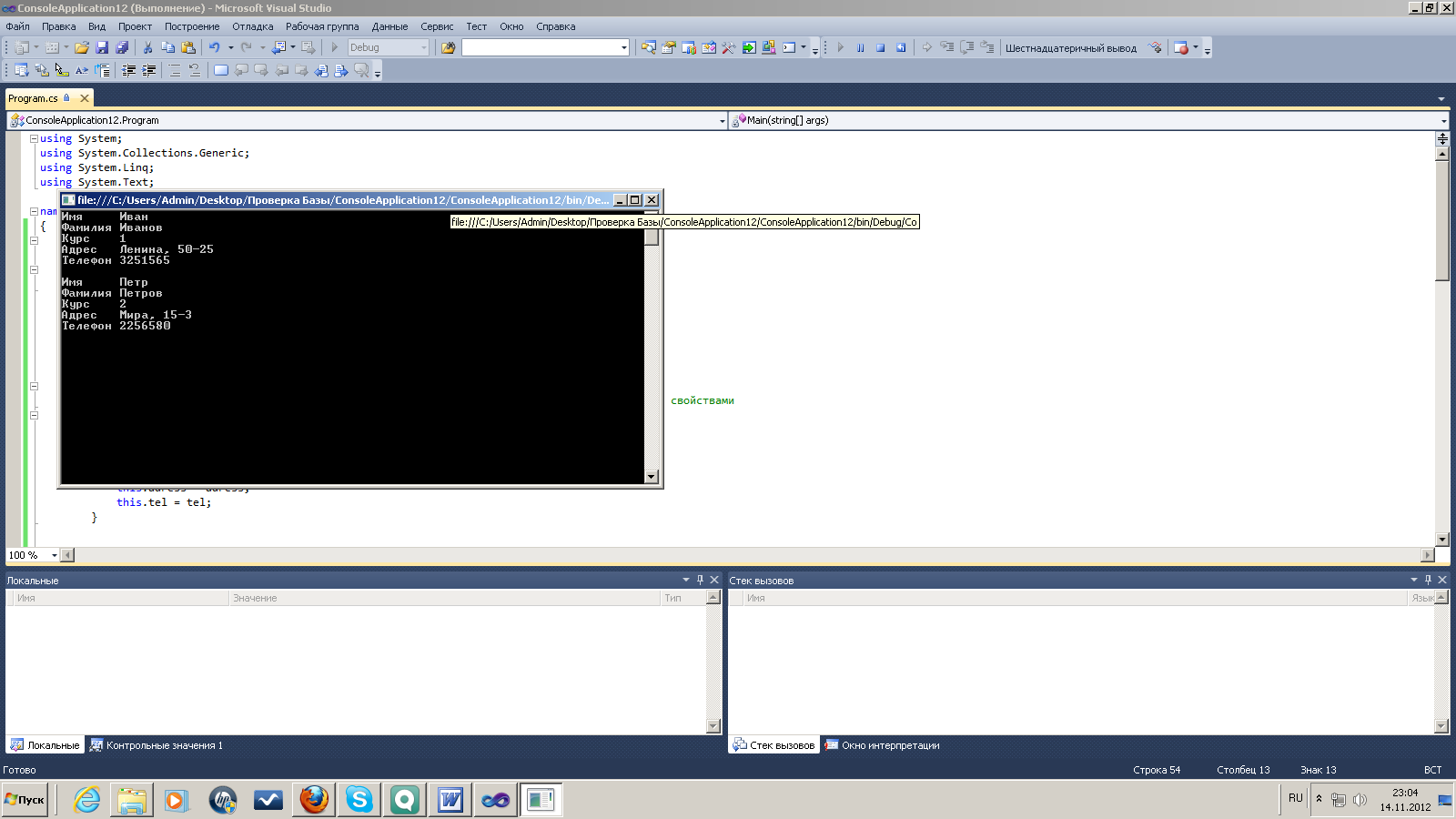The width and height of the screenshot is (1456, 819).
Task: Click the console window vertical scrollbar thumb
Action: coord(652,234)
